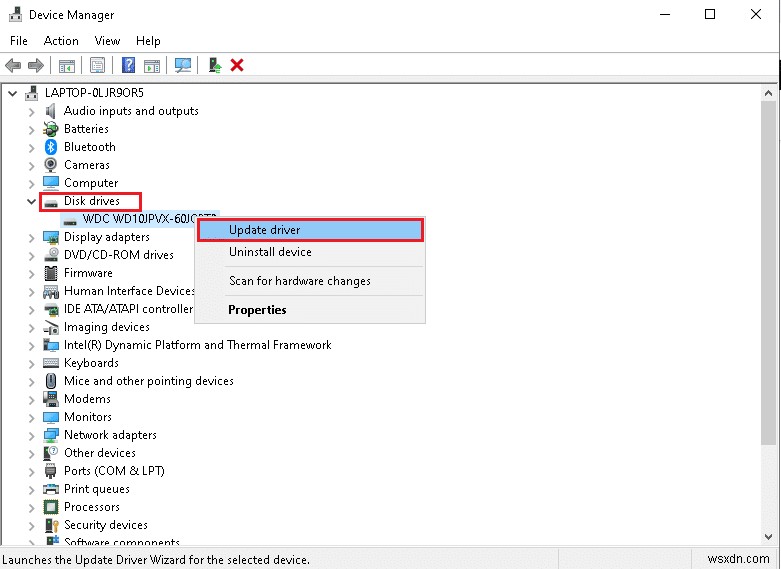The height and width of the screenshot is (569, 781).
Task: Click the Batteries category icon
Action: (51, 129)
